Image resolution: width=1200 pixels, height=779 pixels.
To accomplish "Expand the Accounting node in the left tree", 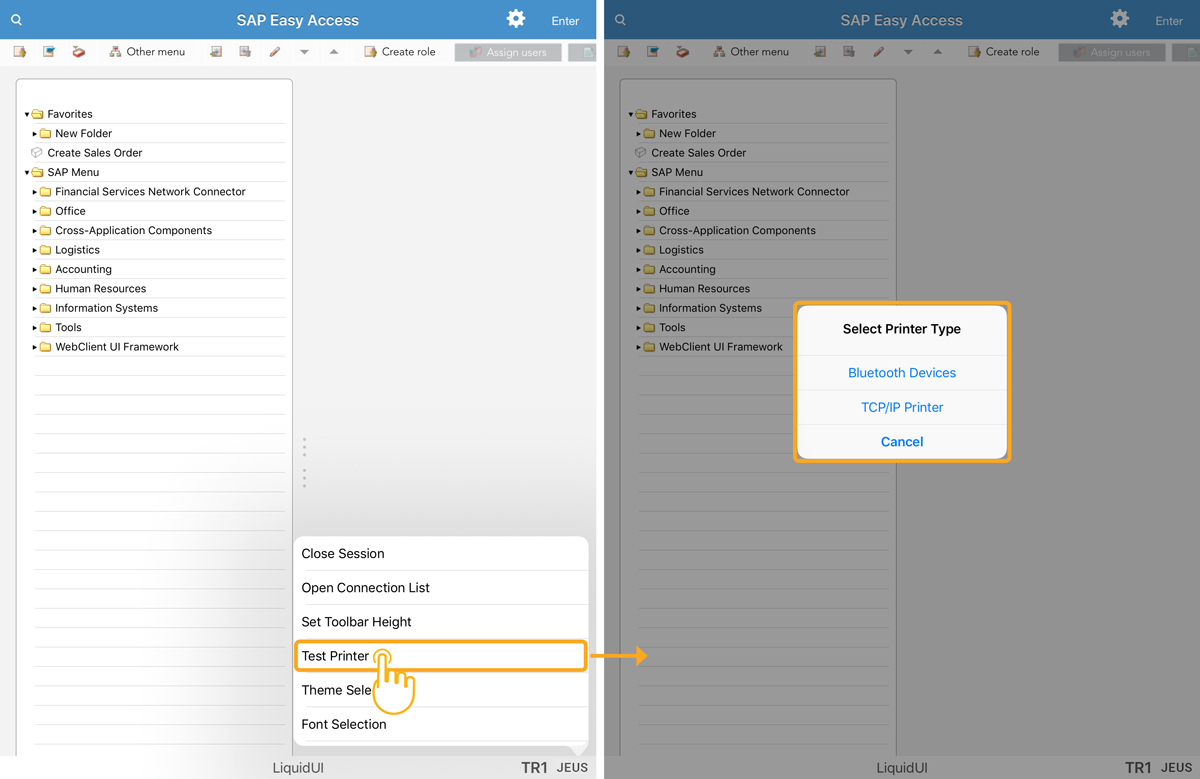I will pyautogui.click(x=35, y=270).
